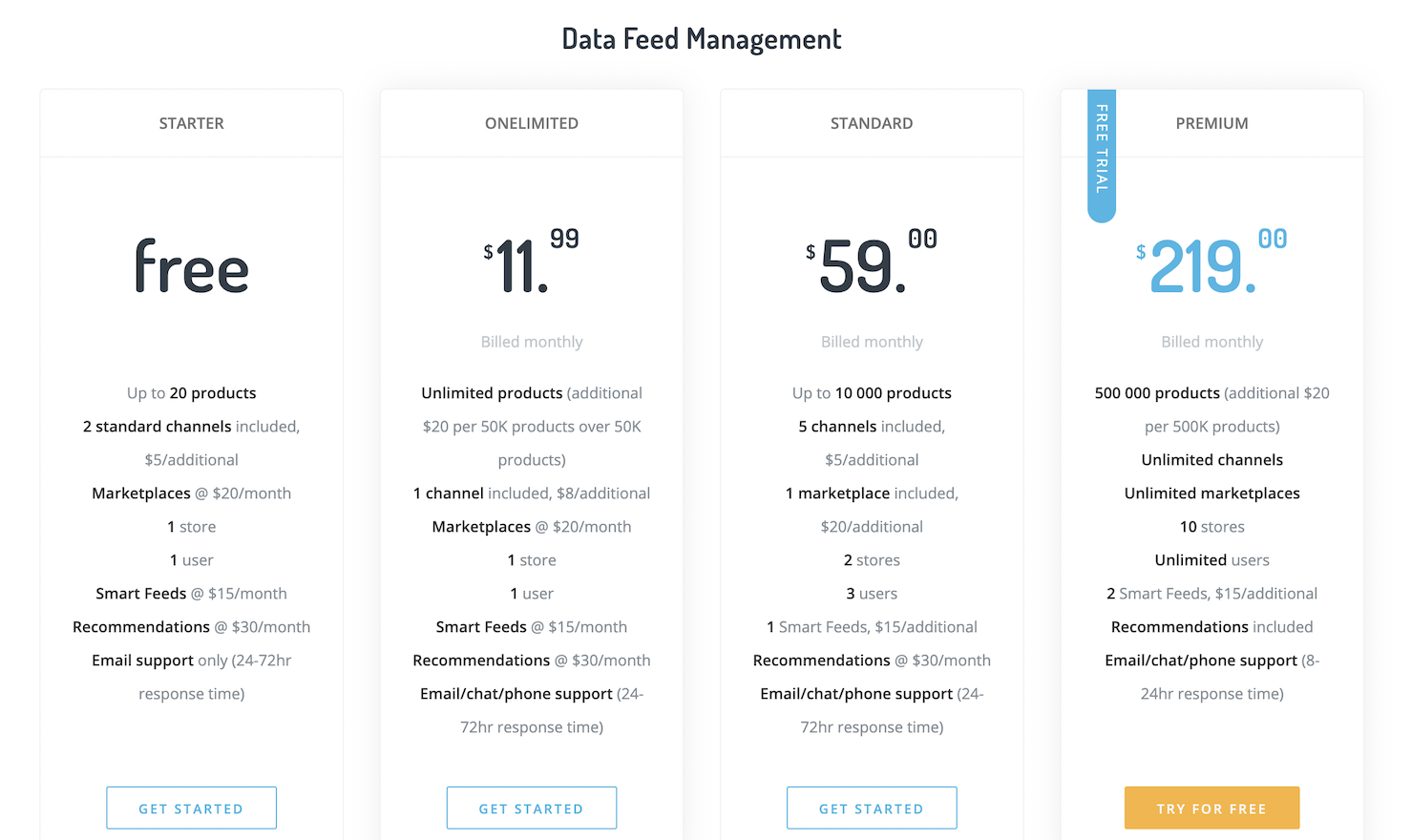This screenshot has width=1411, height=840.
Task: Click the Data Feed Management title
Action: click(x=702, y=38)
